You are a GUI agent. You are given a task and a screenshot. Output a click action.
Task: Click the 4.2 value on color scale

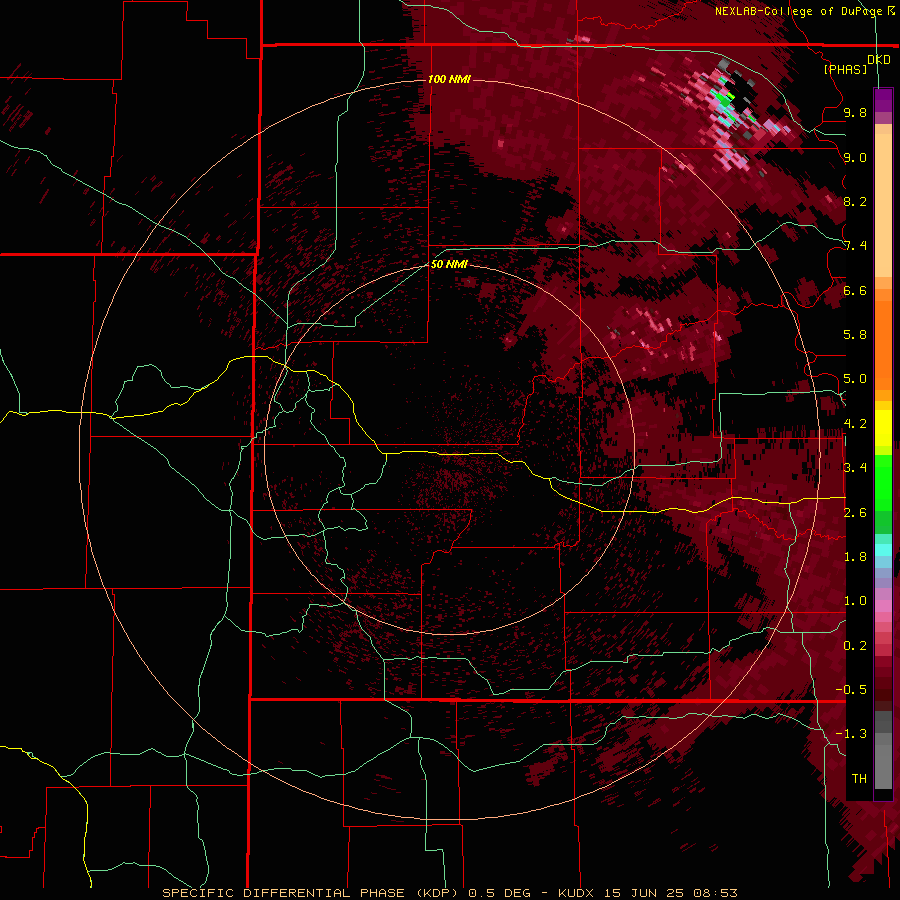point(855,424)
